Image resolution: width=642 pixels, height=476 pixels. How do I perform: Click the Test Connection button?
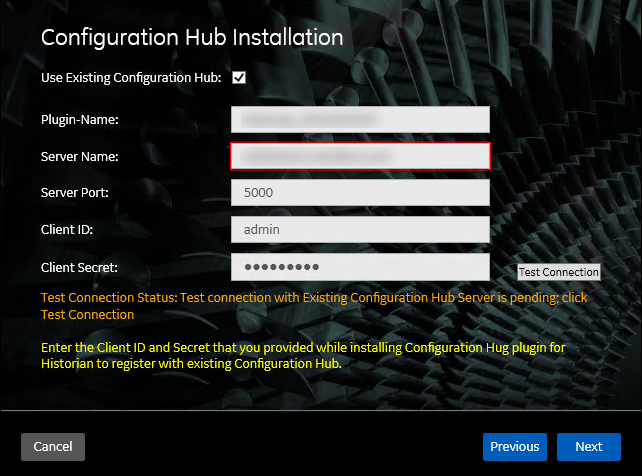559,272
